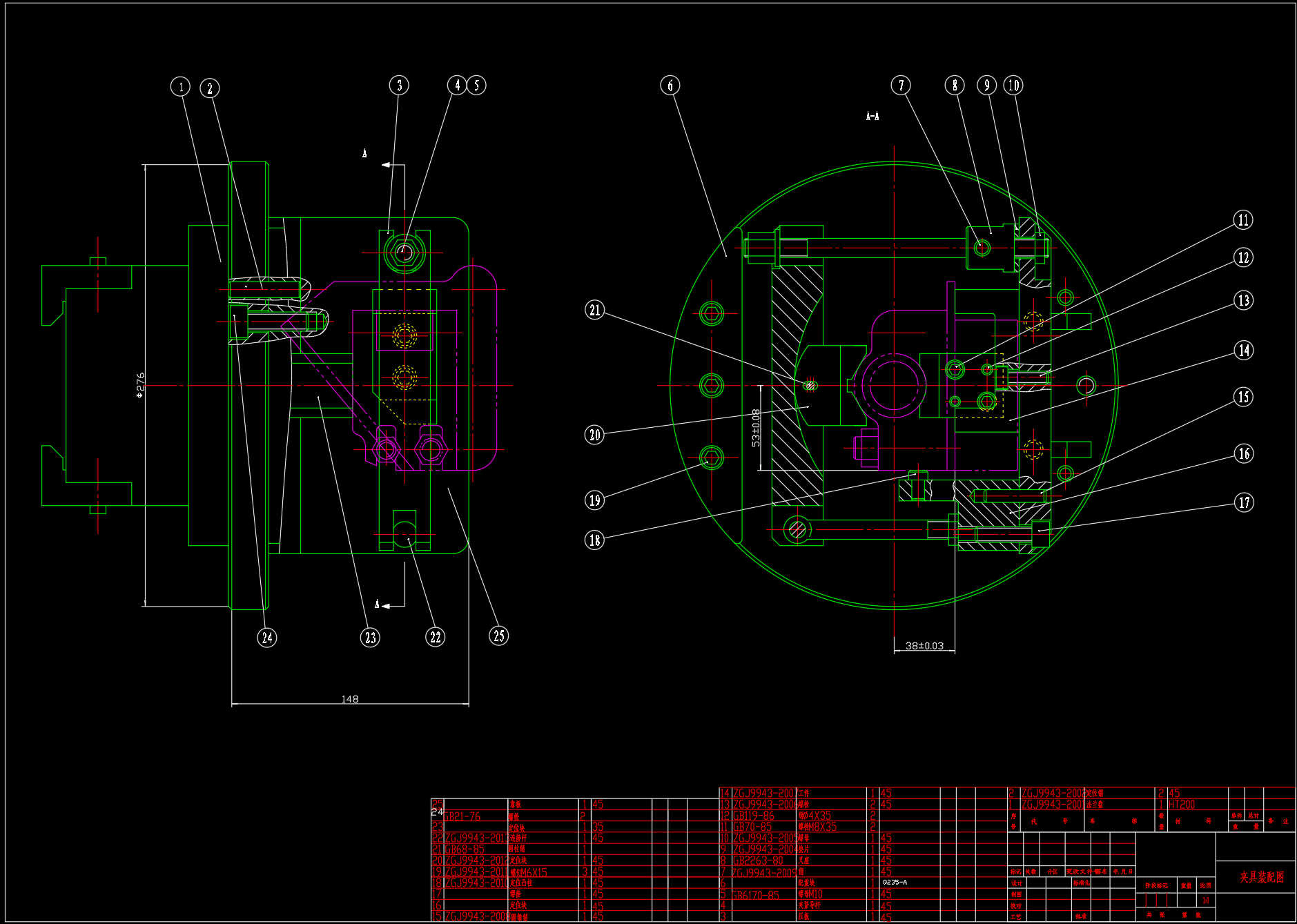Pick part balloon number 22
This screenshot has height=924, width=1297.
tap(435, 637)
